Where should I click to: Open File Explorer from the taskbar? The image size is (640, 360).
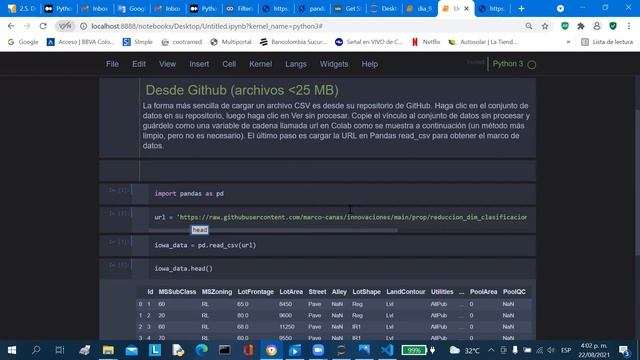tap(108, 350)
